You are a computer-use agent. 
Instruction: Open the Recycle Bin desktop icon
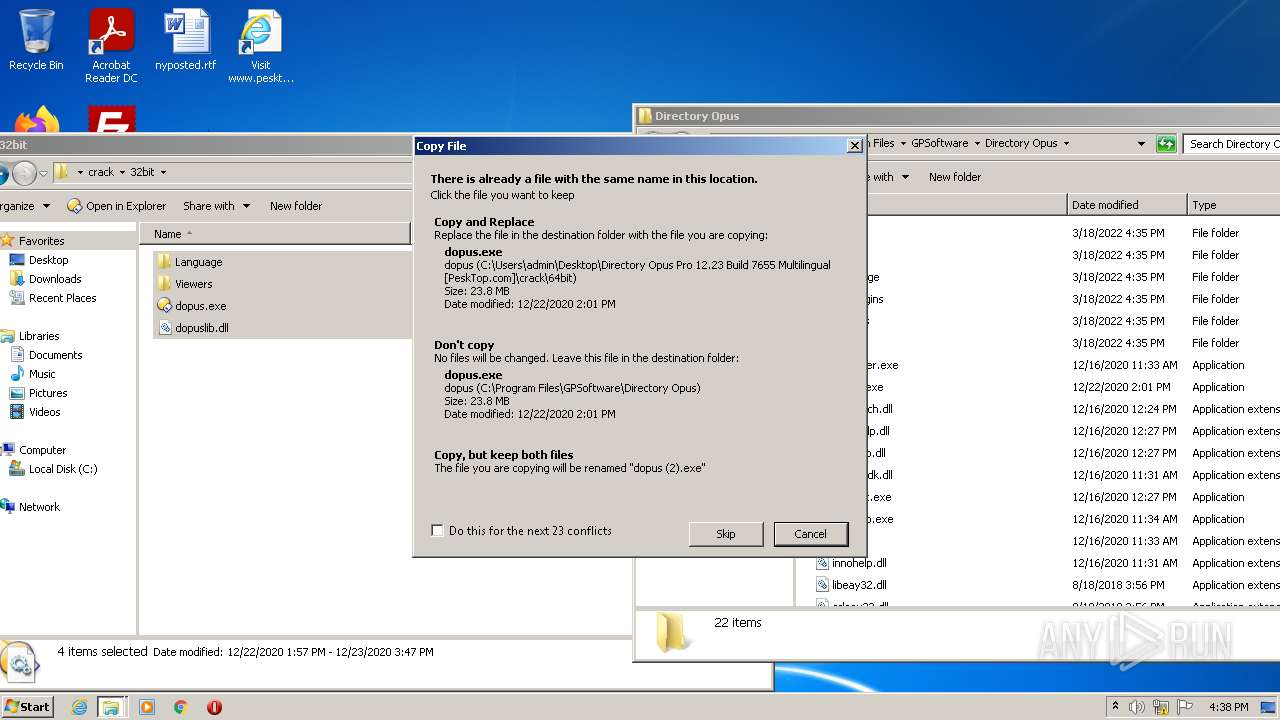click(x=36, y=40)
